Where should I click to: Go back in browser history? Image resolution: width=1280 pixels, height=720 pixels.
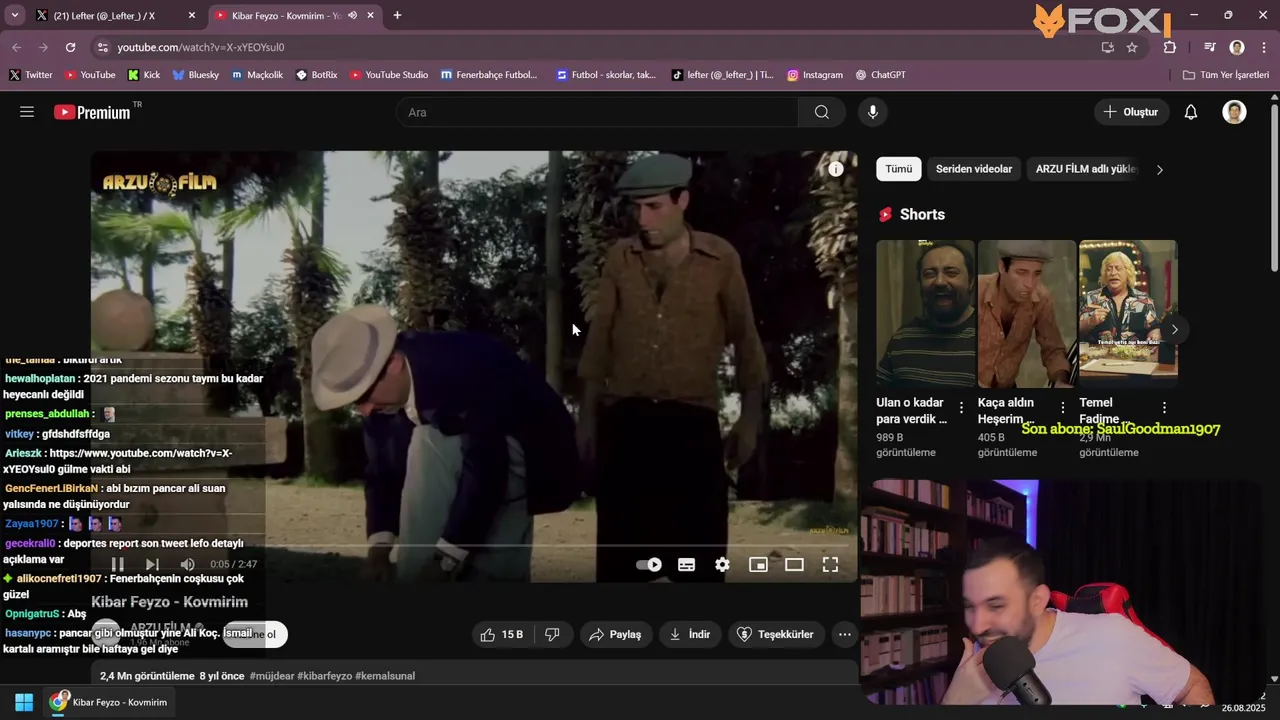(16, 47)
